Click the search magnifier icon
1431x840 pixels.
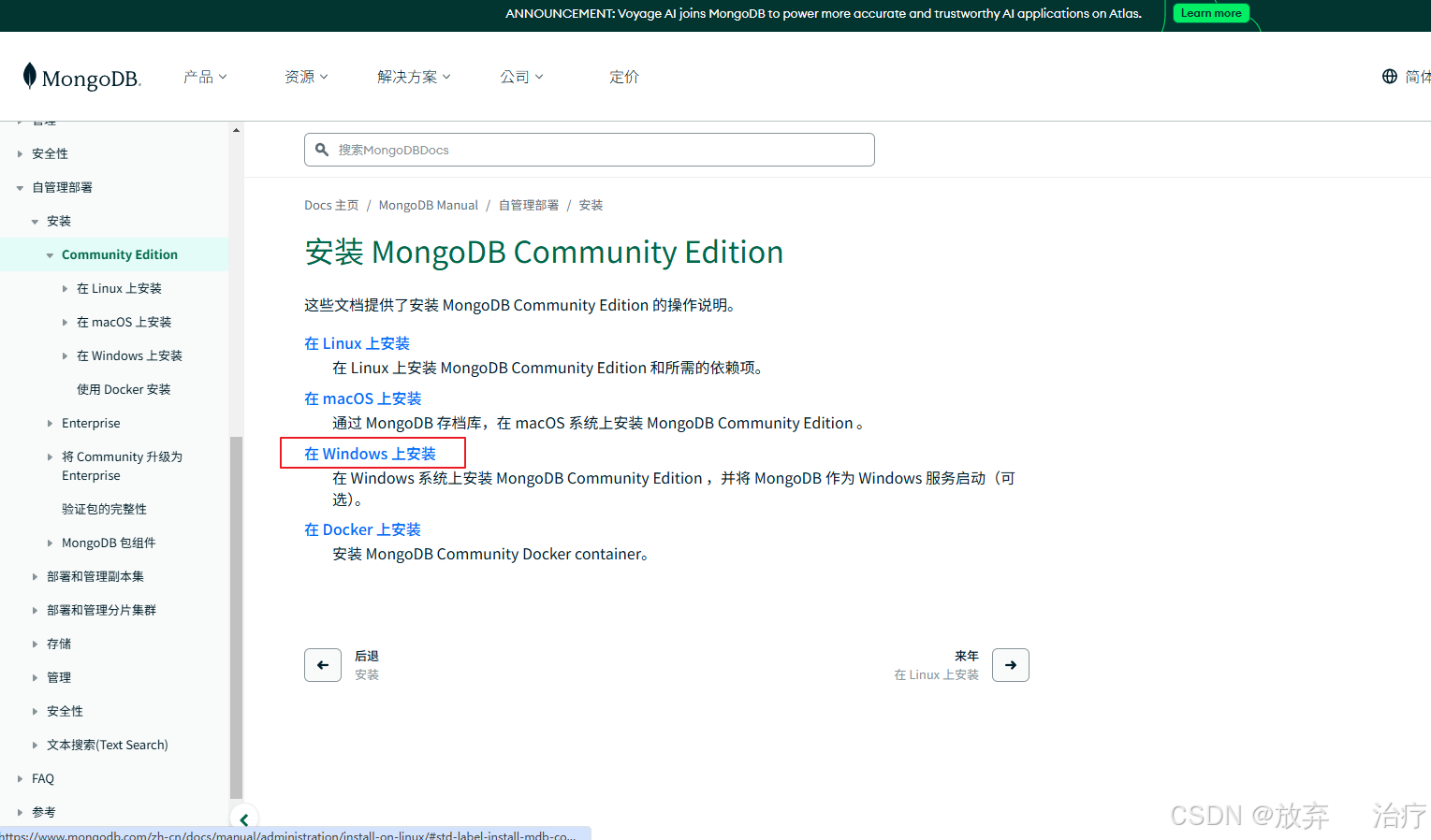pos(322,150)
